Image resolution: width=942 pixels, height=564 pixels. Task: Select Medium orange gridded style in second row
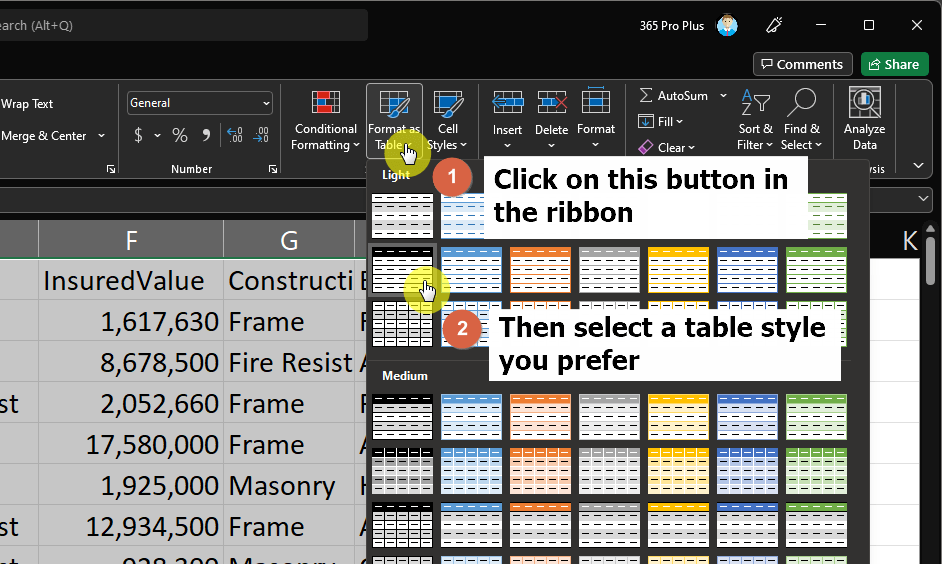tap(541, 471)
